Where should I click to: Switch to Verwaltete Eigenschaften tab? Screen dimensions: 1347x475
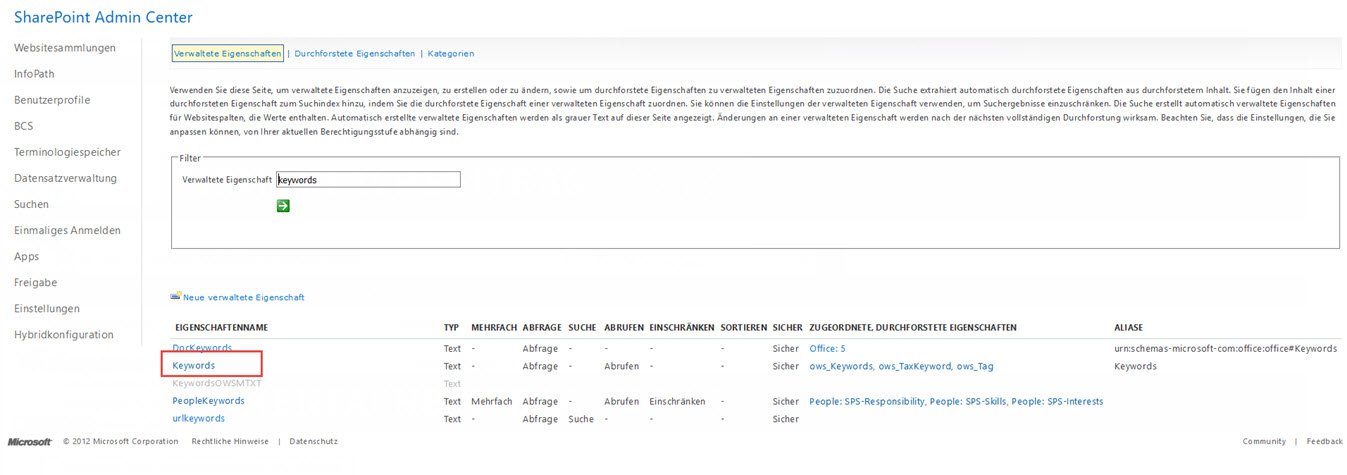(227, 53)
